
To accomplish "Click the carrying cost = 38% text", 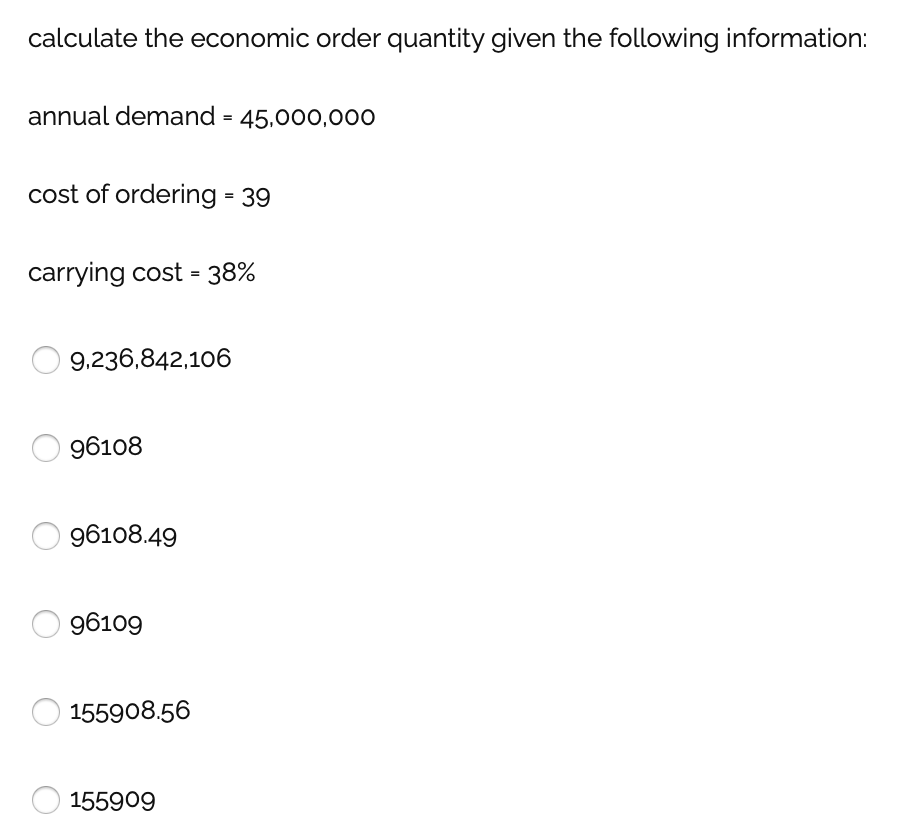I will coord(141,272).
